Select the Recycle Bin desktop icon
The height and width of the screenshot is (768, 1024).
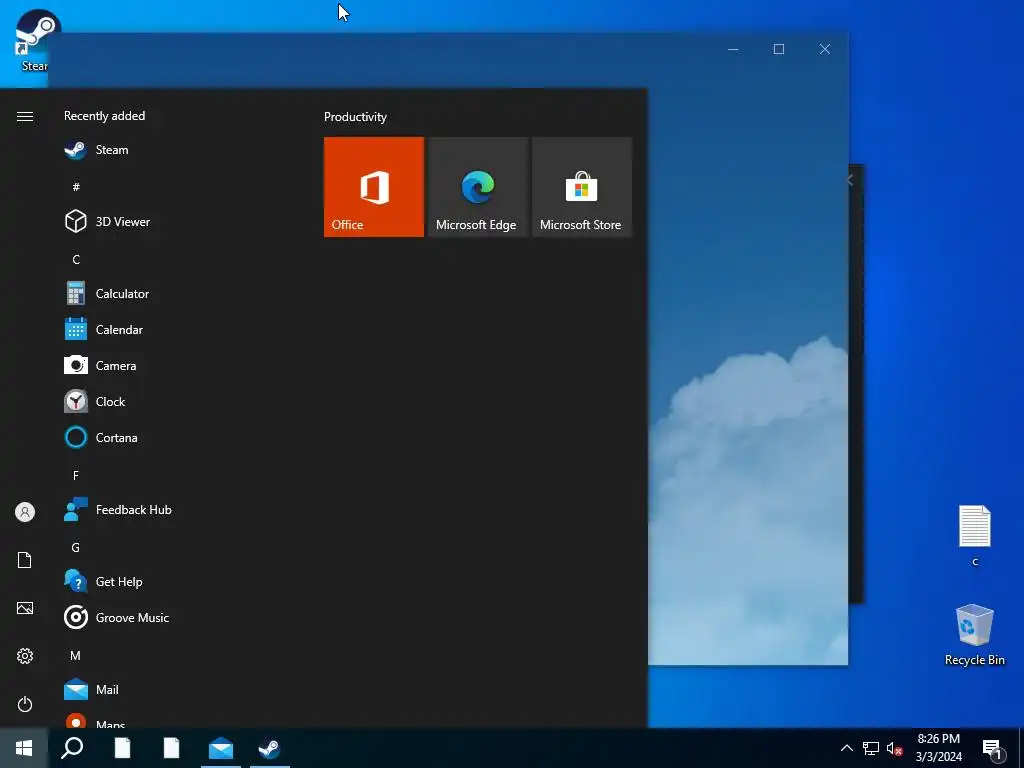point(974,635)
